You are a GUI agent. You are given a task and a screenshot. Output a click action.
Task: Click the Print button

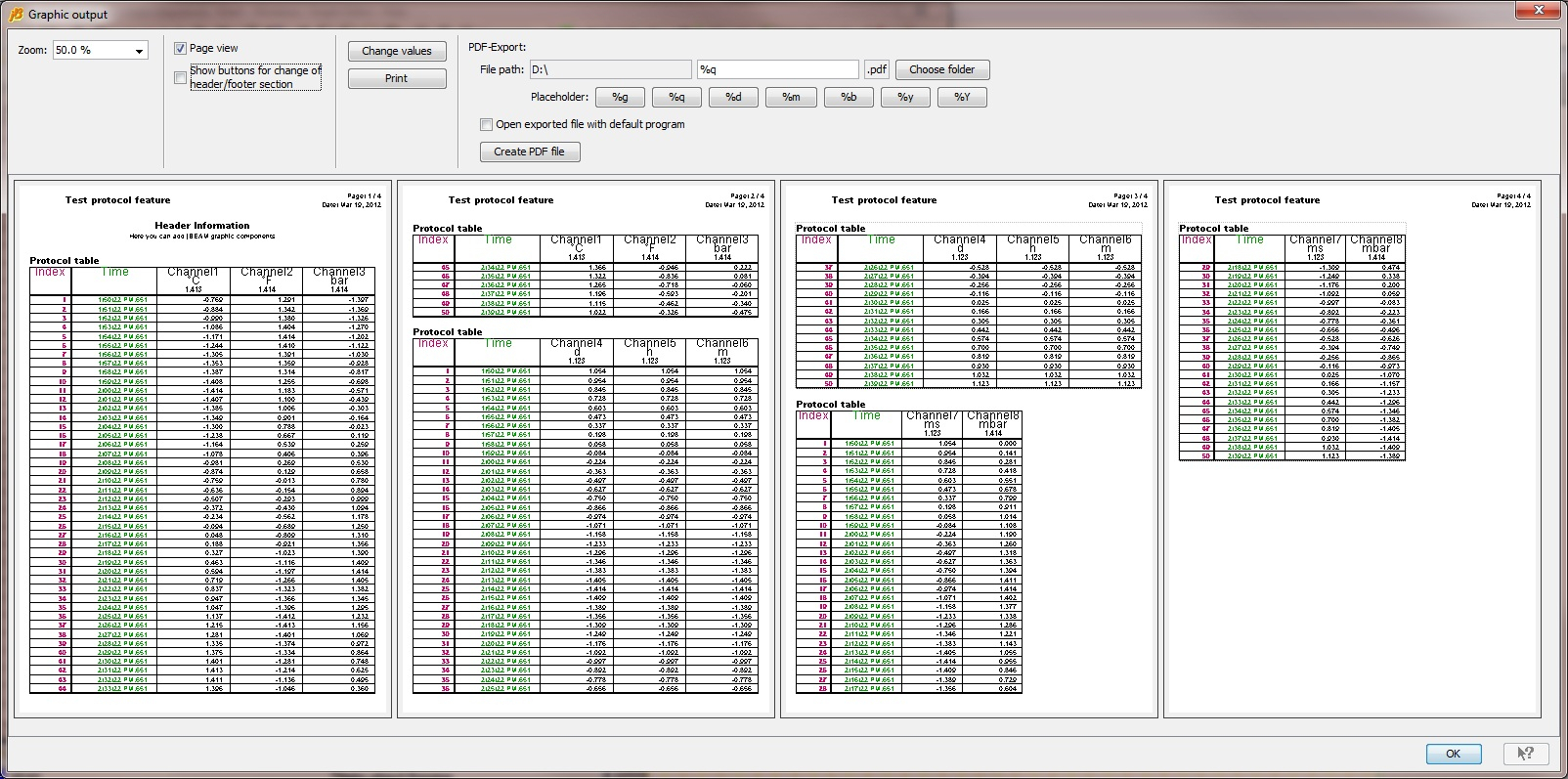coord(397,78)
